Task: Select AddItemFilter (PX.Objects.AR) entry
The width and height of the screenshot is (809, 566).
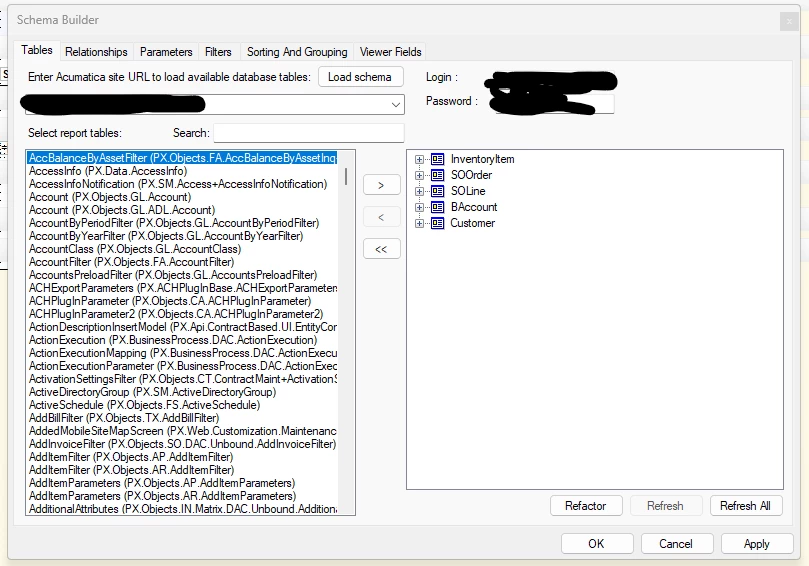Action: [x=183, y=470]
